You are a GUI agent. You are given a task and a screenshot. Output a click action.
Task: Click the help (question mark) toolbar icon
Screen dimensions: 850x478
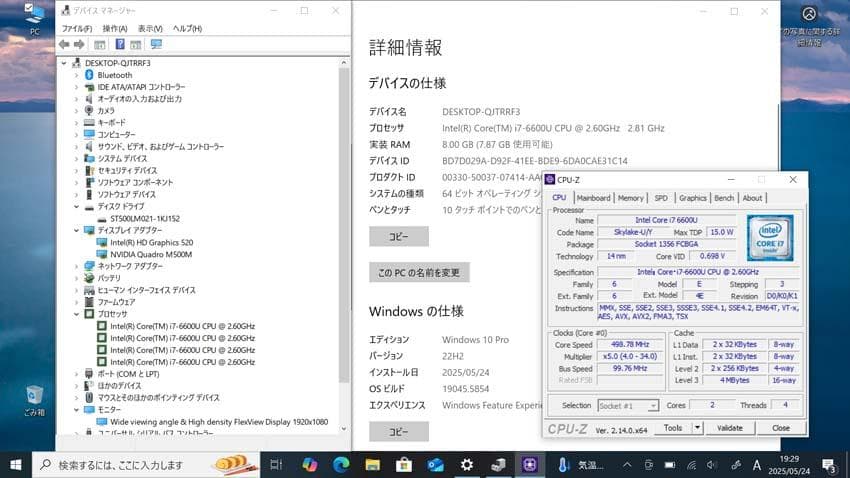(120, 44)
